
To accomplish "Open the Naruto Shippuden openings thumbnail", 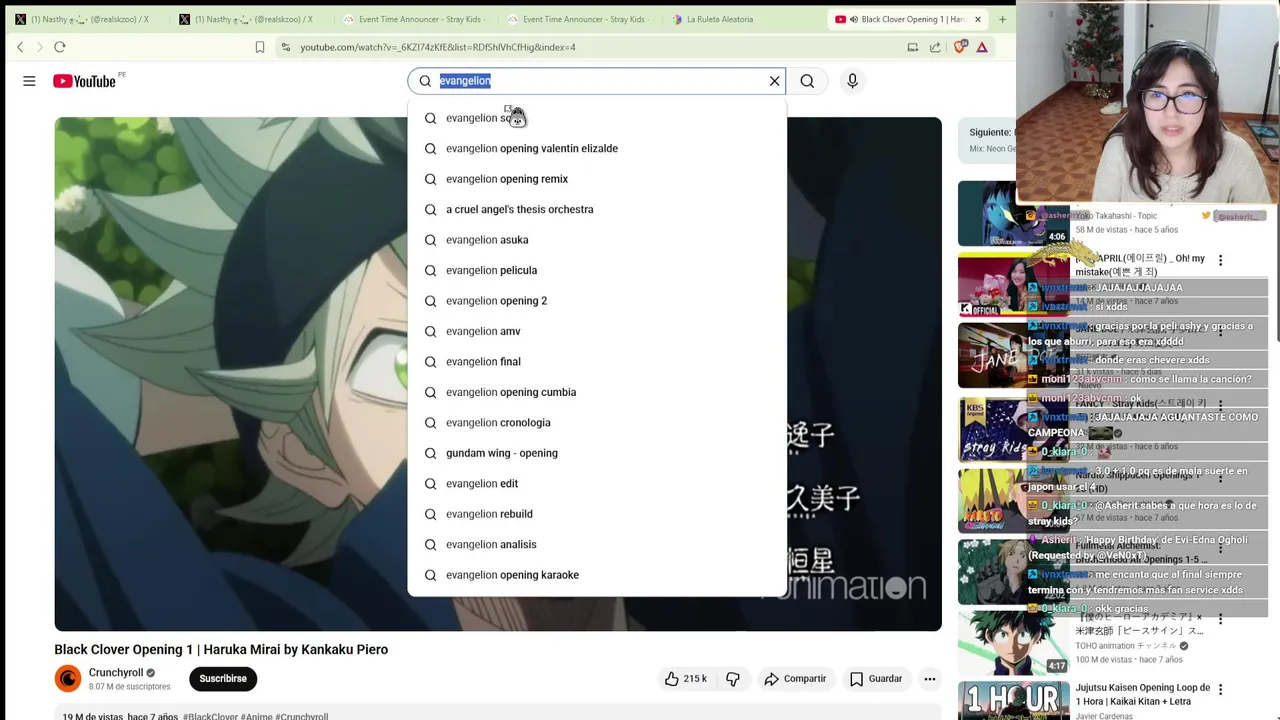I will [x=1013, y=501].
